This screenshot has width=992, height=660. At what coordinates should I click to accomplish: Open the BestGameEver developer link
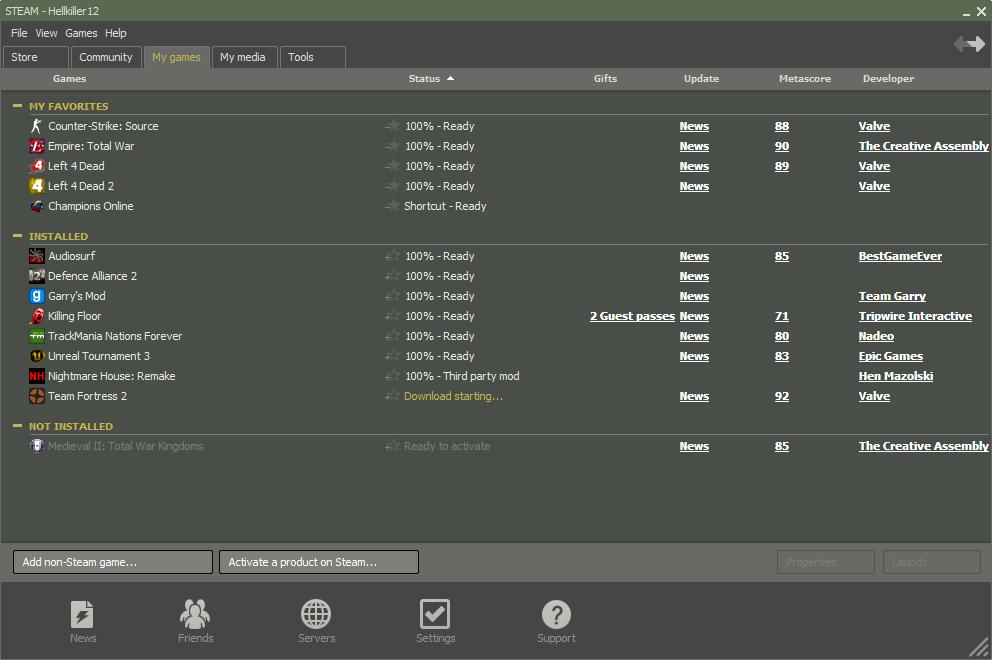(900, 256)
